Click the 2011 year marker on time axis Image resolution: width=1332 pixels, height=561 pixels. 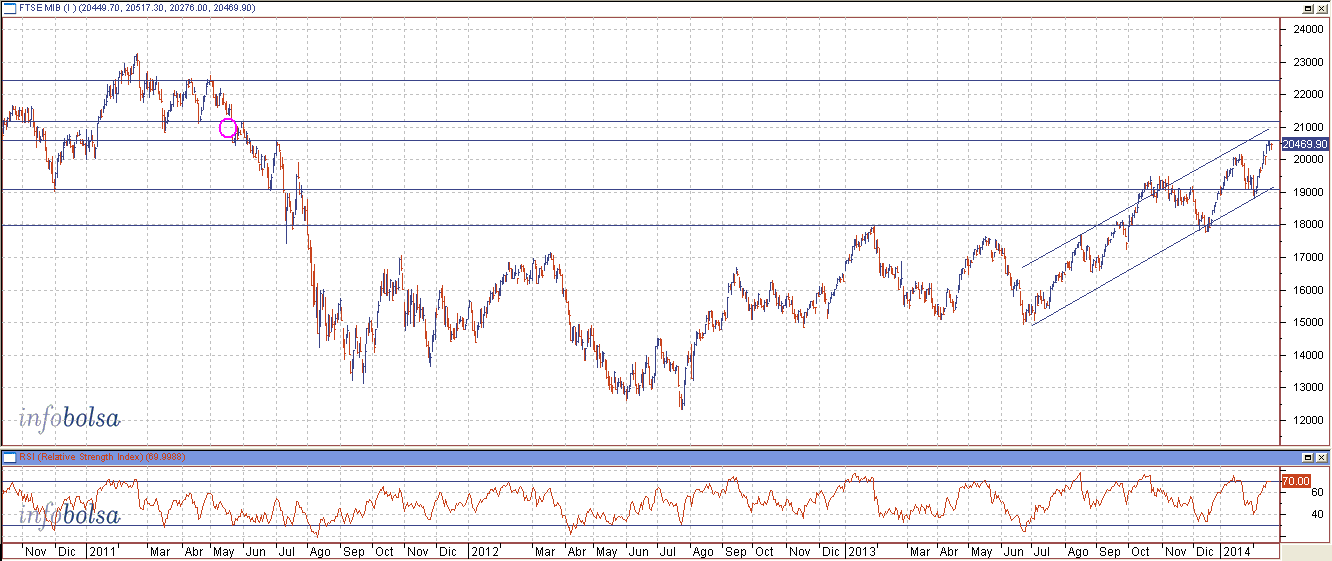click(101, 551)
